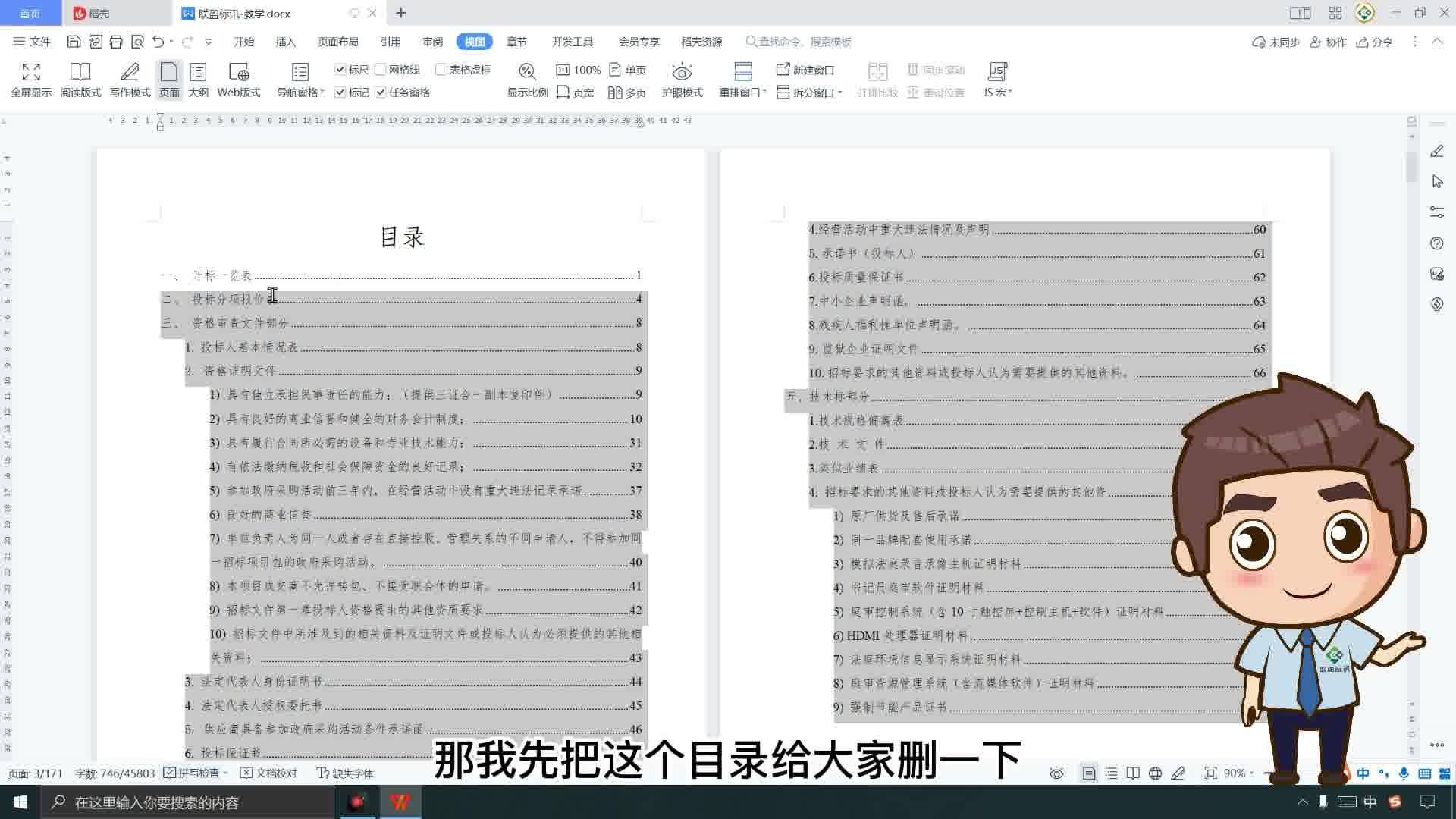The image size is (1456, 819).
Task: Toggle the Task Pane checkbox
Action: coord(381,93)
